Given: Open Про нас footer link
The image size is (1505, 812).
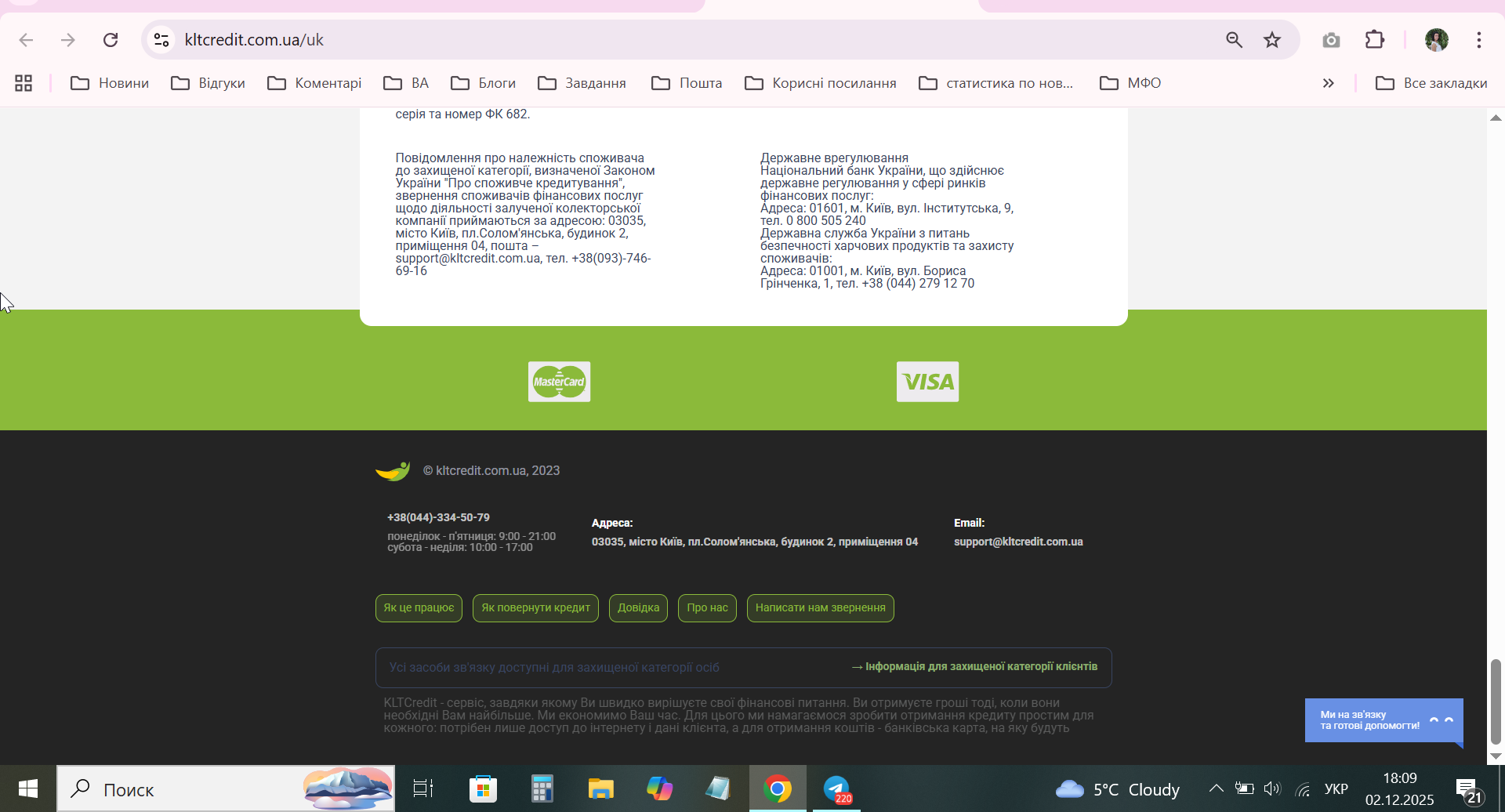Looking at the screenshot, I should click(x=707, y=608).
